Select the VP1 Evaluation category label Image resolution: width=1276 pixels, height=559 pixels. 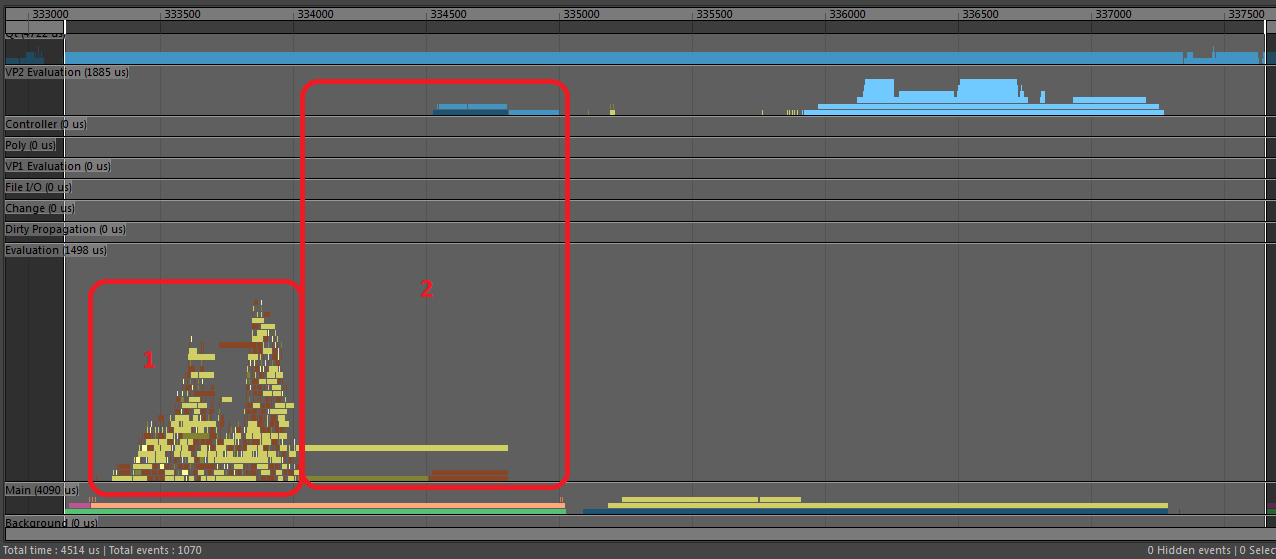(57, 167)
